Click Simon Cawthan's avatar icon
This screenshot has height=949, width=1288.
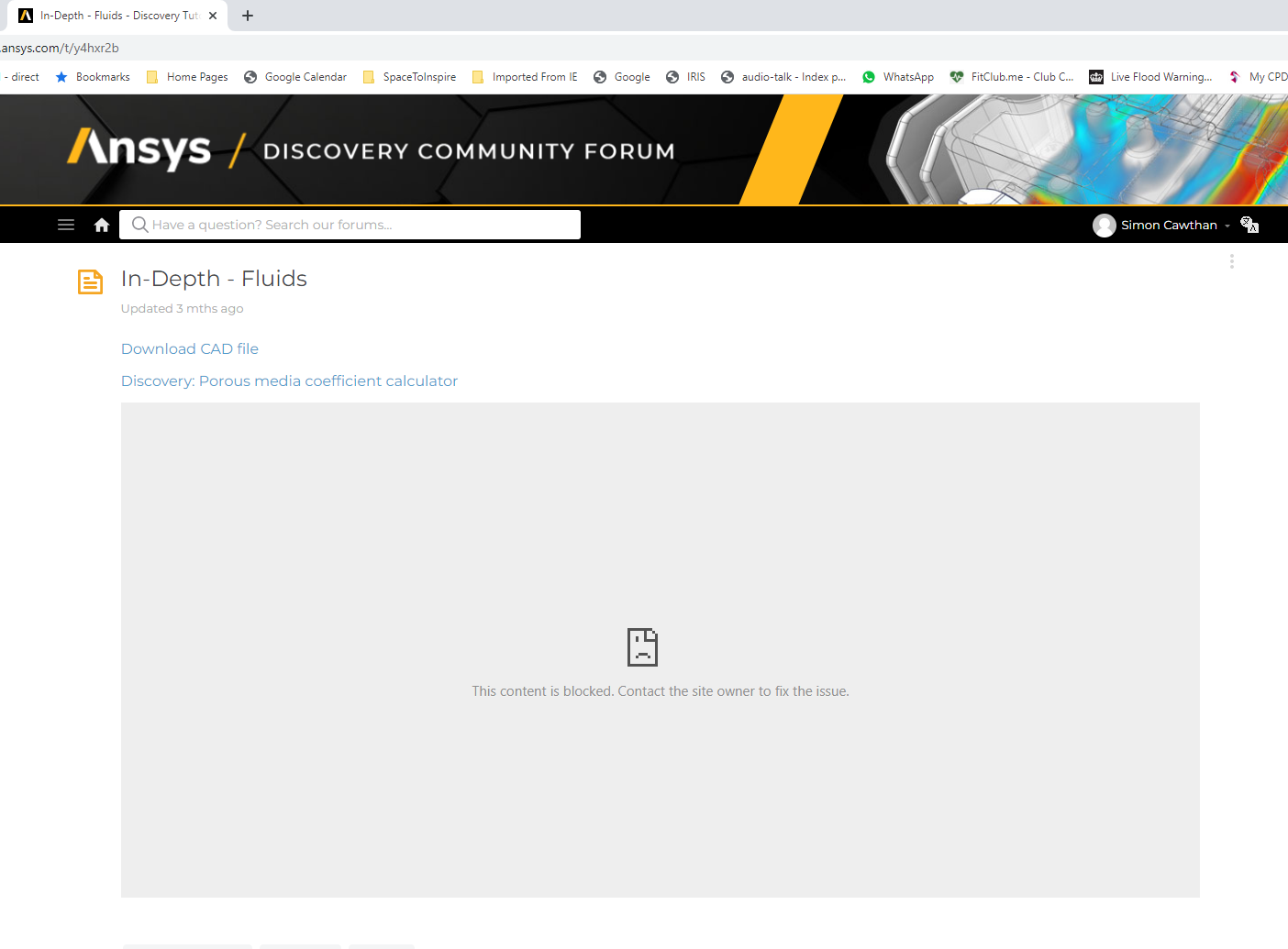point(1105,226)
